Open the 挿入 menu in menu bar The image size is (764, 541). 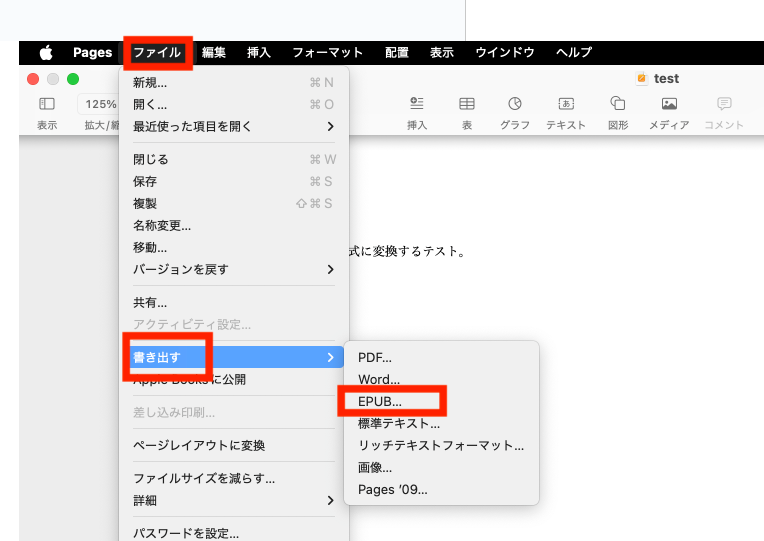pyautogui.click(x=259, y=52)
